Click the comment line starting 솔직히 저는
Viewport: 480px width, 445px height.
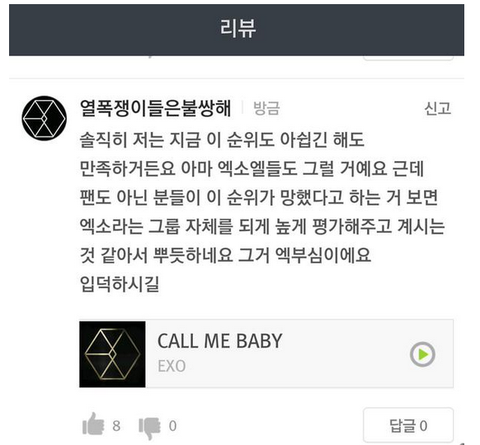[x=222, y=140]
